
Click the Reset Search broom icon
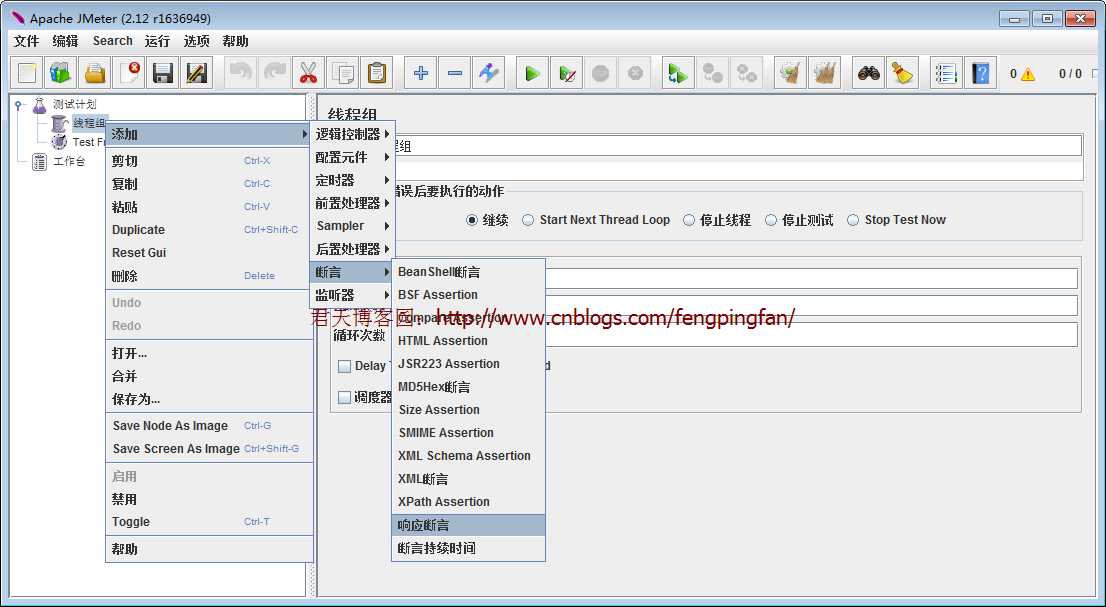pos(902,73)
